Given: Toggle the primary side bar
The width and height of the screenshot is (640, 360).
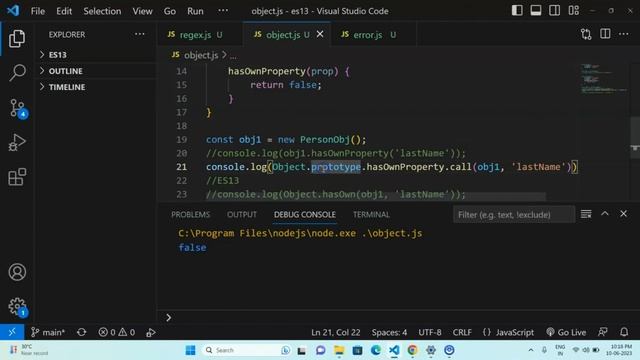Looking at the screenshot, I should tap(517, 10).
